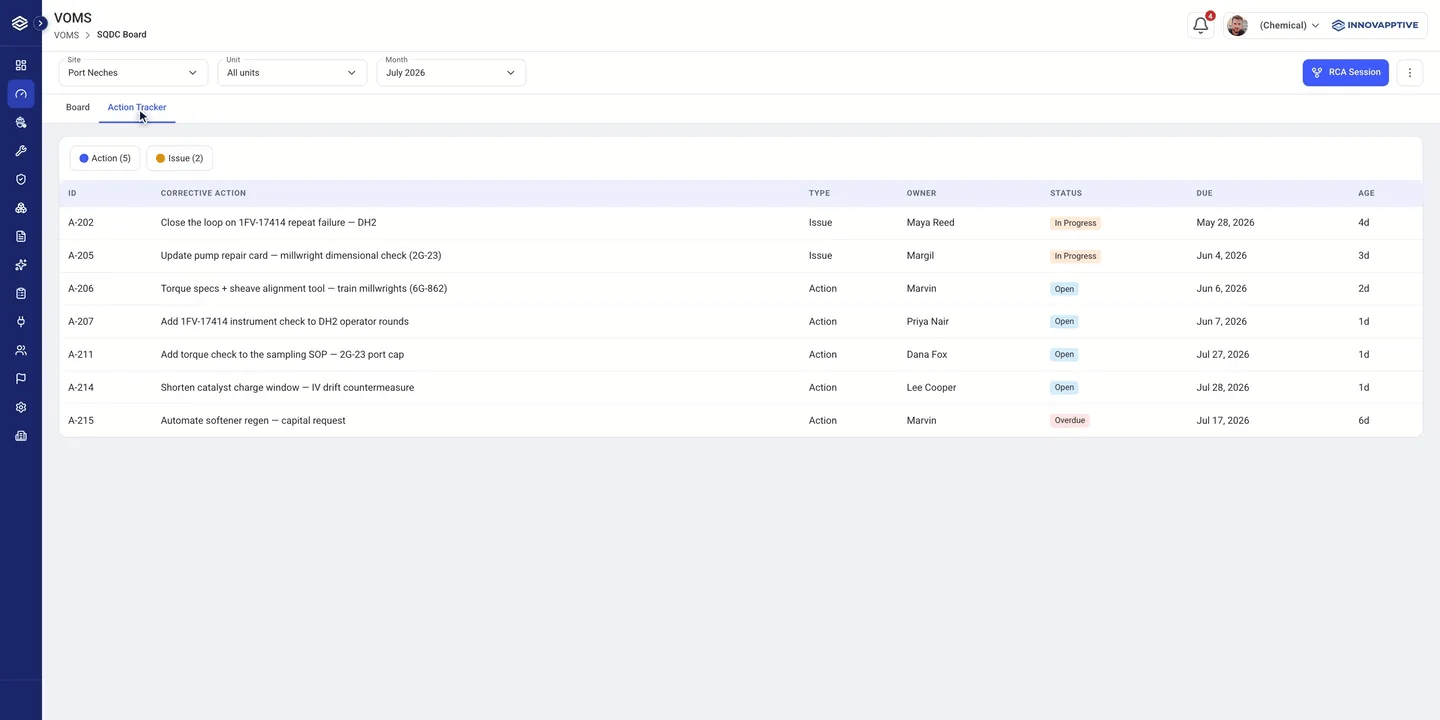Click the Overdue status badge
The height and width of the screenshot is (720, 1440).
(x=1069, y=421)
